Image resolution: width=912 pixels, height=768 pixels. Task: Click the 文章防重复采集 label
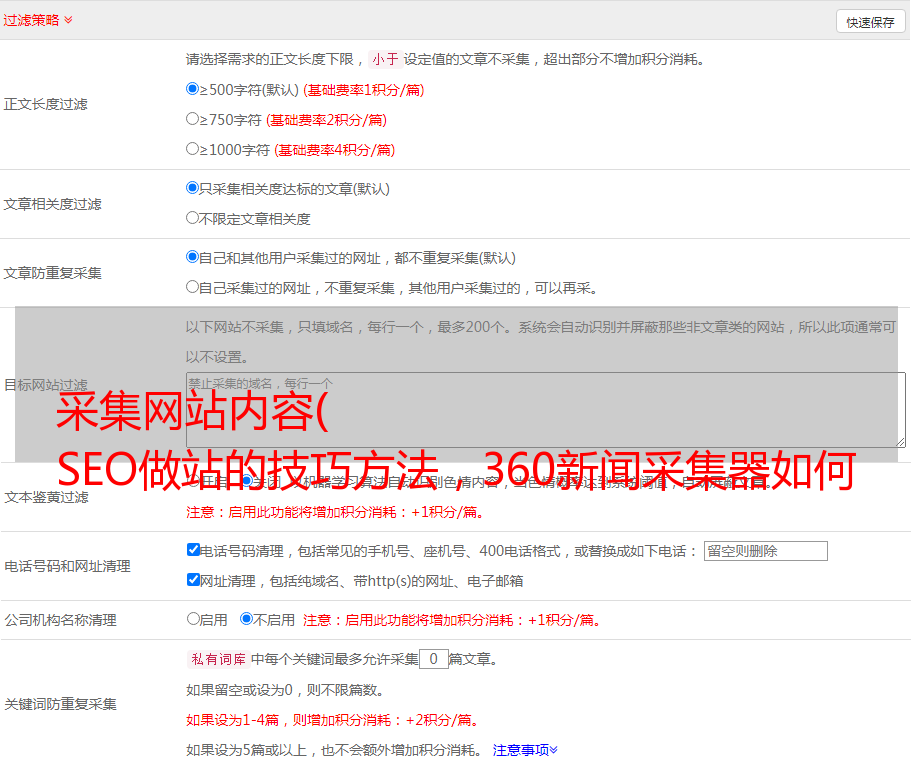[52, 273]
